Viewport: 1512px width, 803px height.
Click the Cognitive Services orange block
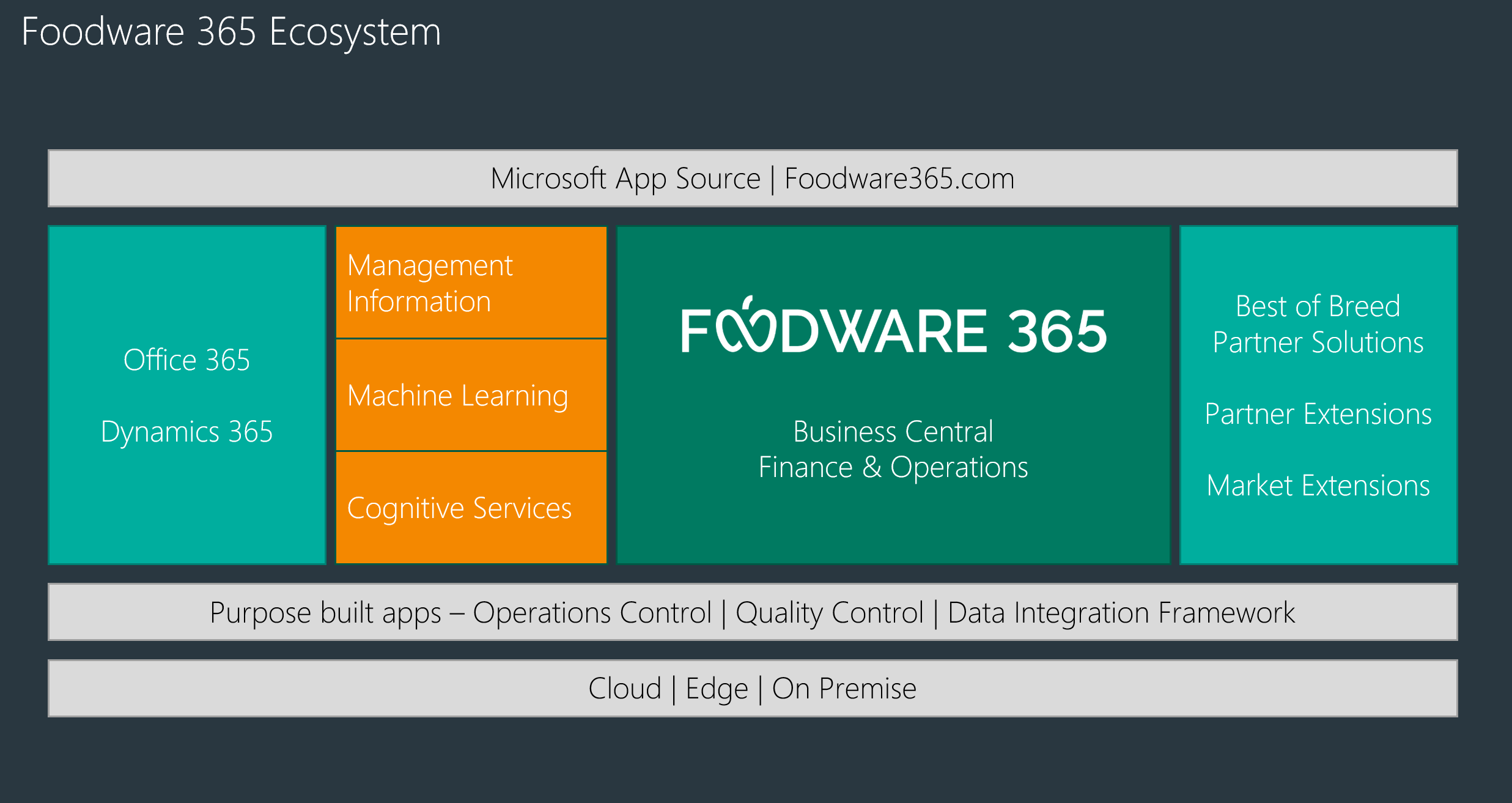[471, 508]
